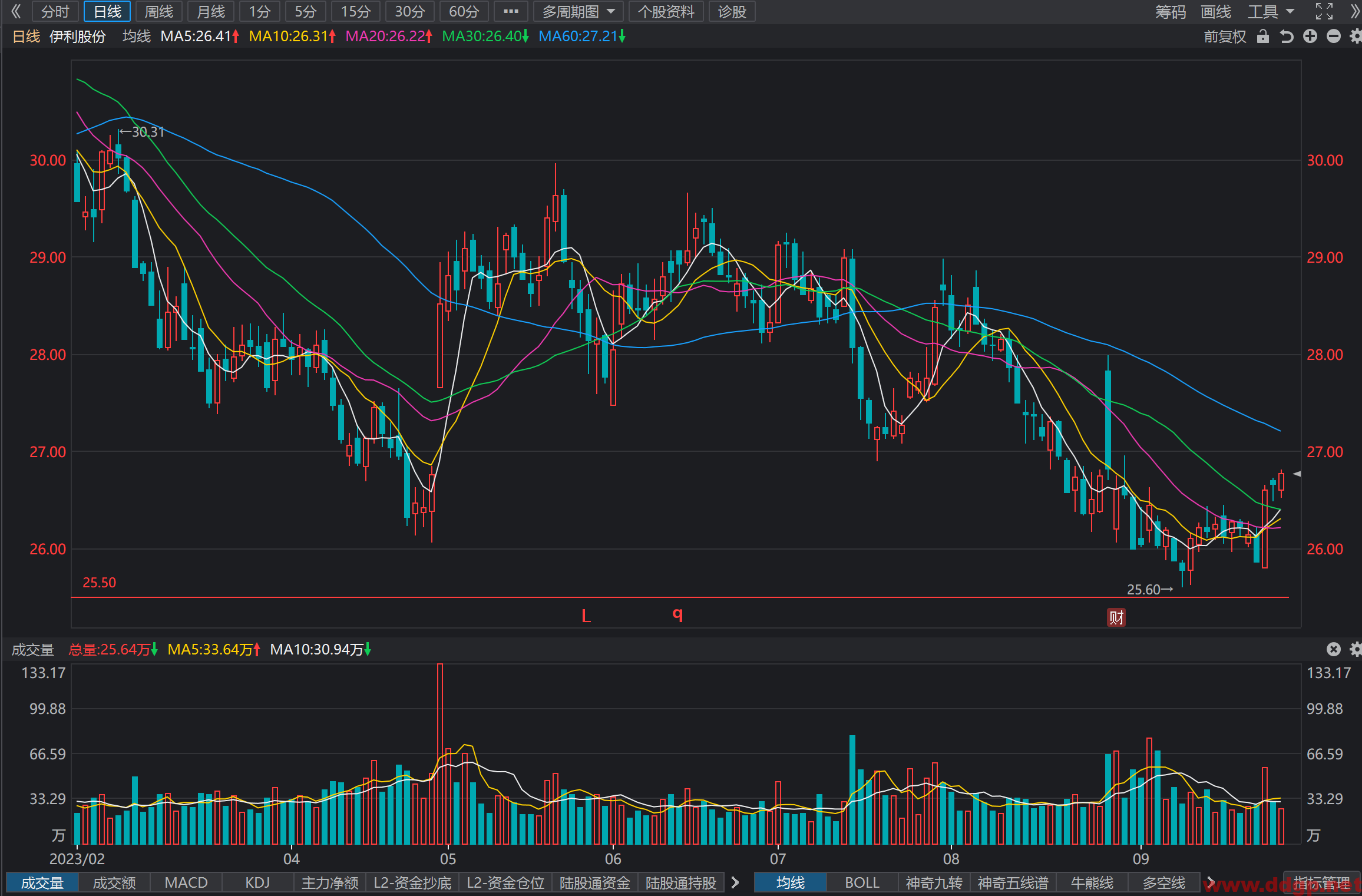Enter fullscreen with the expand icon

1324,11
